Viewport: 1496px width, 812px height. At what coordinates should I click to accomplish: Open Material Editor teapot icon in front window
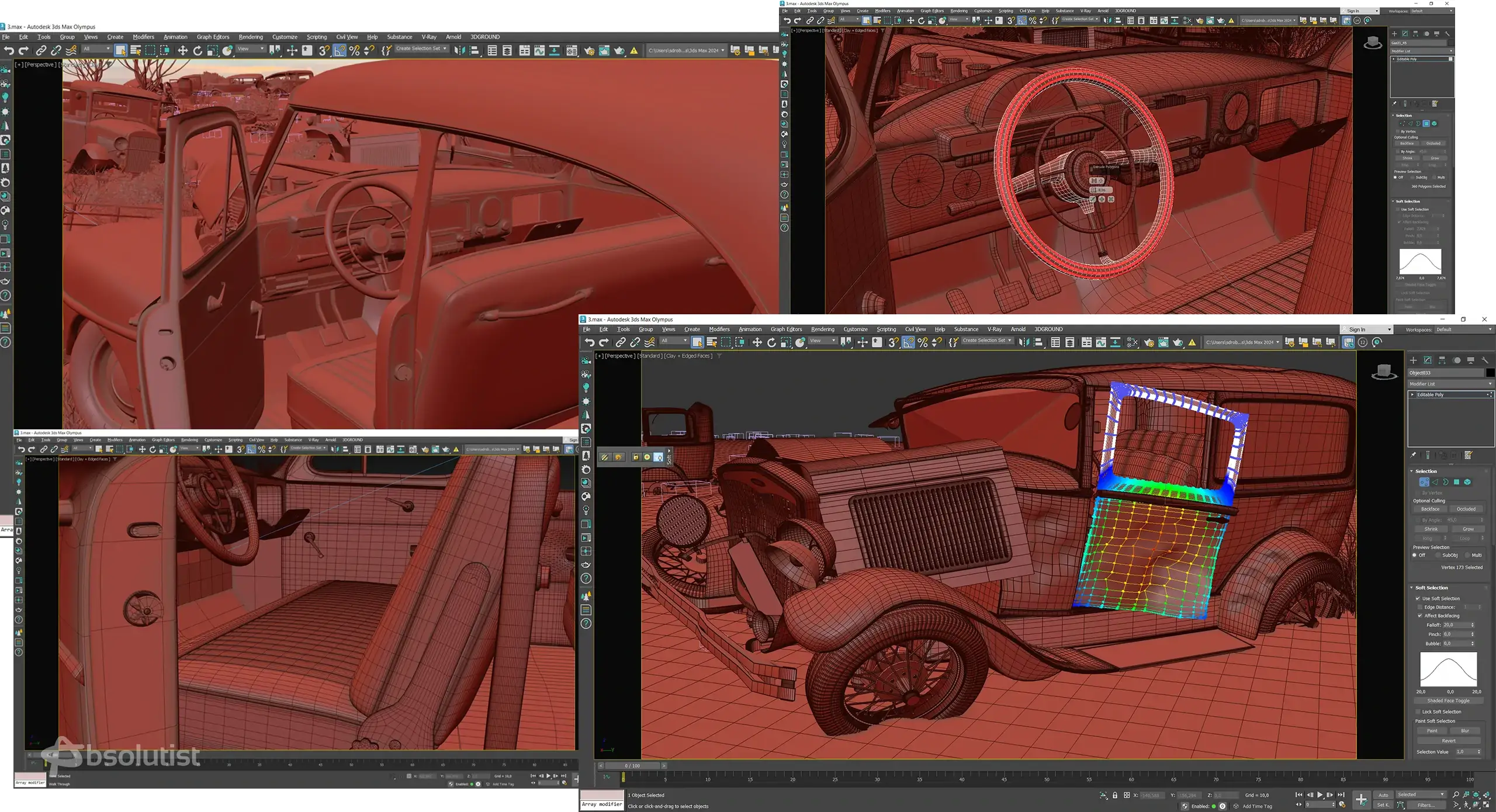[1133, 342]
